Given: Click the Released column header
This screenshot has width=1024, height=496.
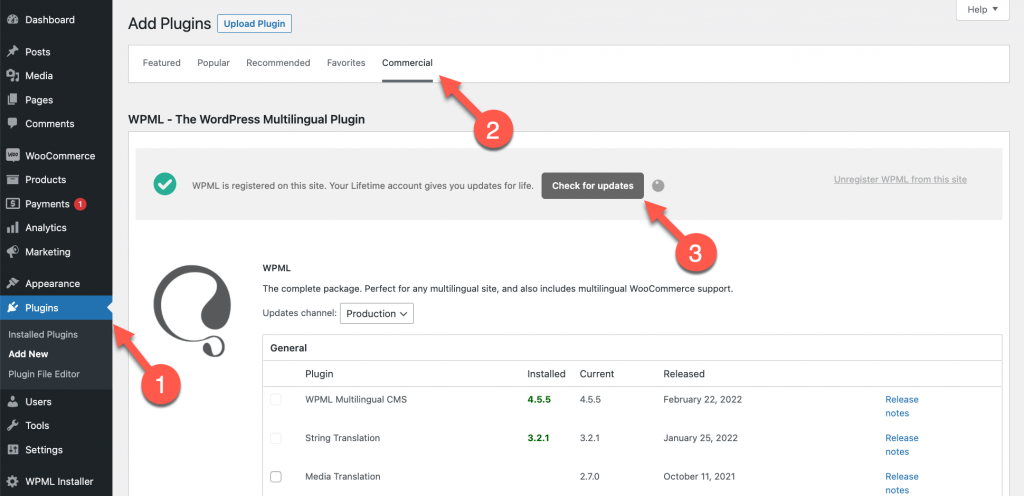Looking at the screenshot, I should [x=684, y=374].
